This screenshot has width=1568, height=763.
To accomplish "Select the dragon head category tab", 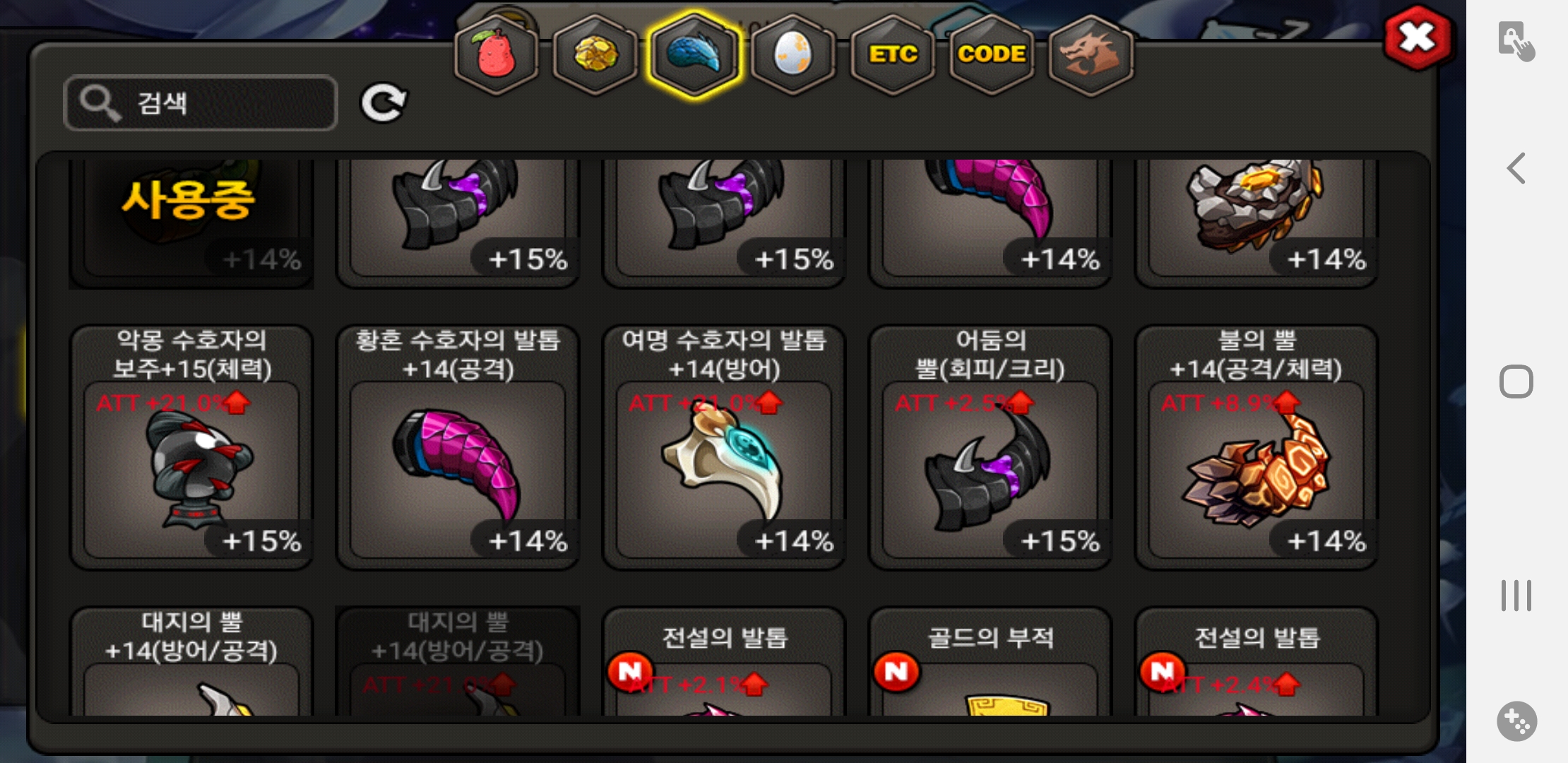I will pos(1091,55).
